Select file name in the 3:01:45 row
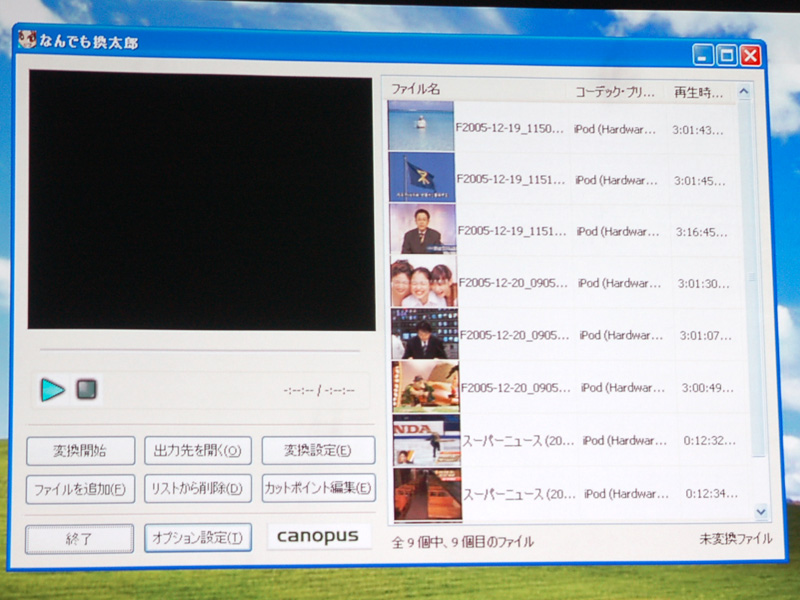800x600 pixels. [511, 180]
